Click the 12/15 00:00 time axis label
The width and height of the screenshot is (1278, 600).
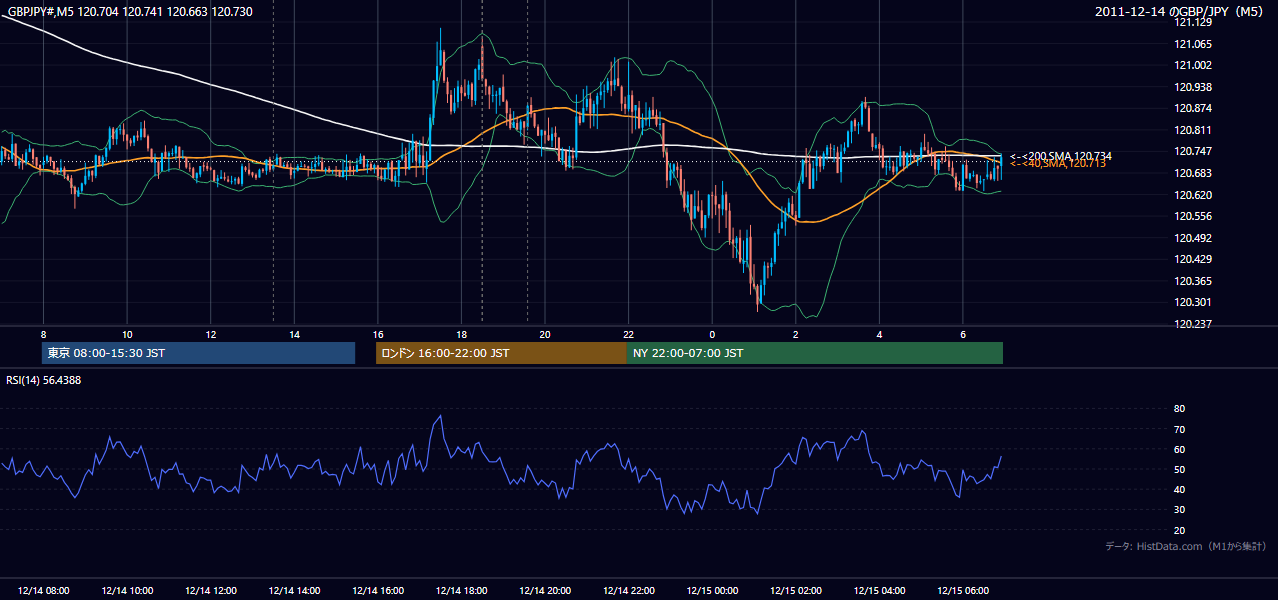pyautogui.click(x=712, y=591)
